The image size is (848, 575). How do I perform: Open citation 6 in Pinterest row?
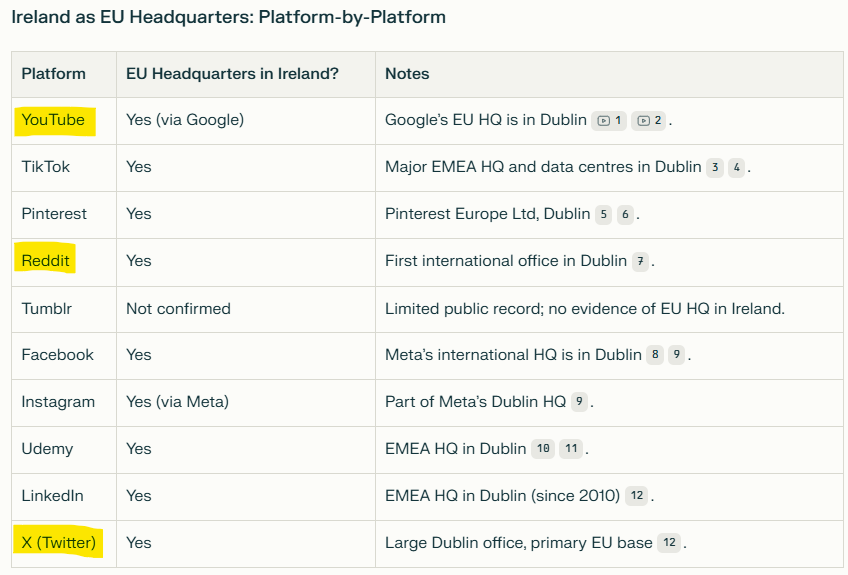(x=625, y=215)
